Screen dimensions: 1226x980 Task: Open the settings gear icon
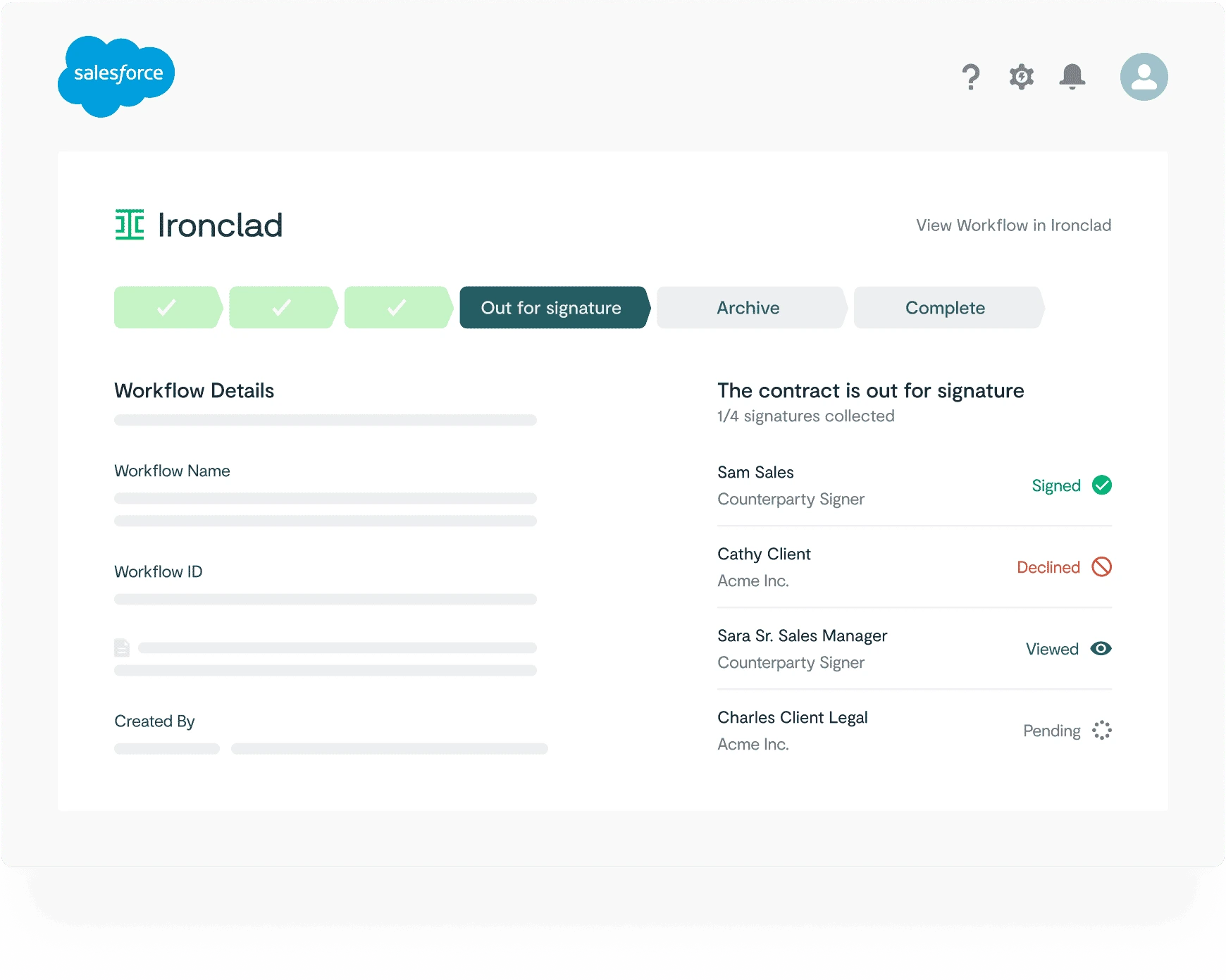click(1021, 76)
